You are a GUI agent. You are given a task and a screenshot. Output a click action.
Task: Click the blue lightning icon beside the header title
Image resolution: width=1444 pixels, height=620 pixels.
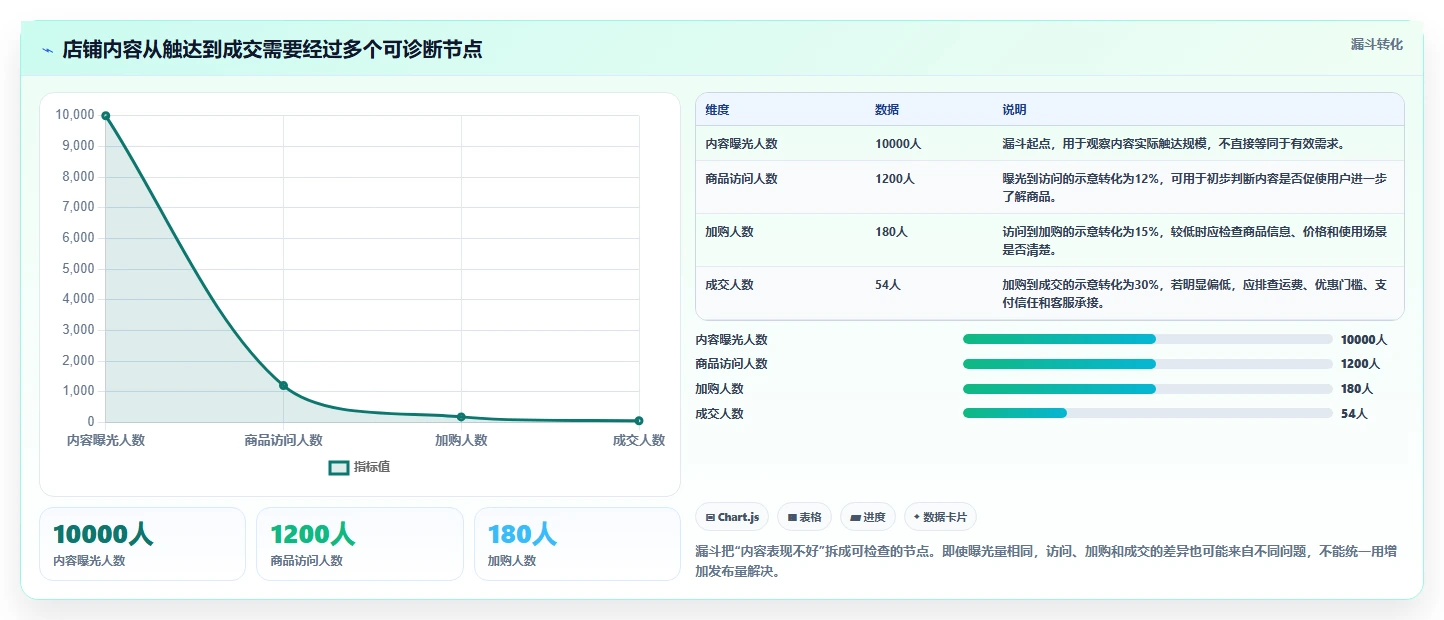point(48,50)
